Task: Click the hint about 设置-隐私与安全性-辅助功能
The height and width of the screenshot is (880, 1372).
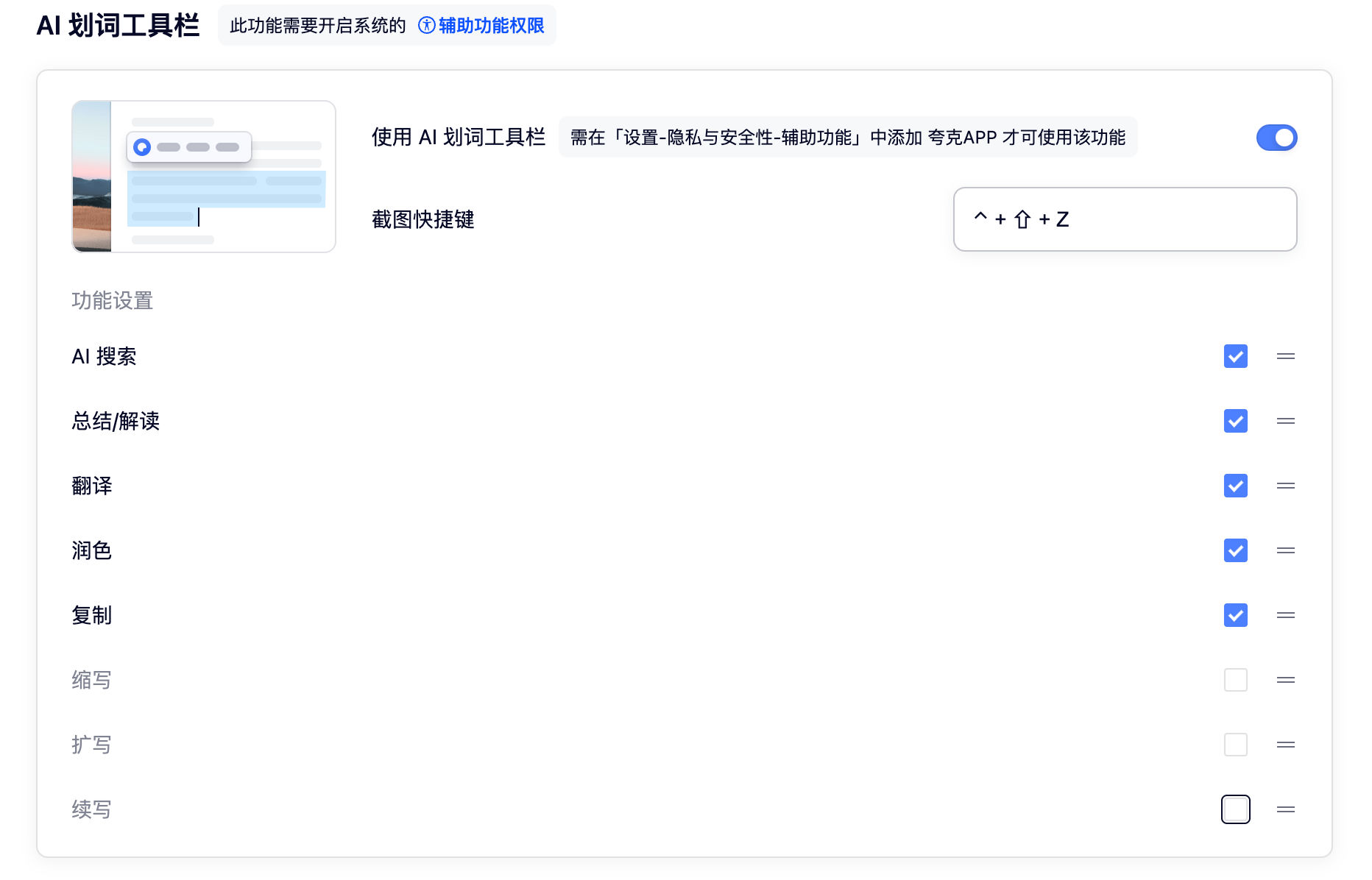Action: point(848,138)
